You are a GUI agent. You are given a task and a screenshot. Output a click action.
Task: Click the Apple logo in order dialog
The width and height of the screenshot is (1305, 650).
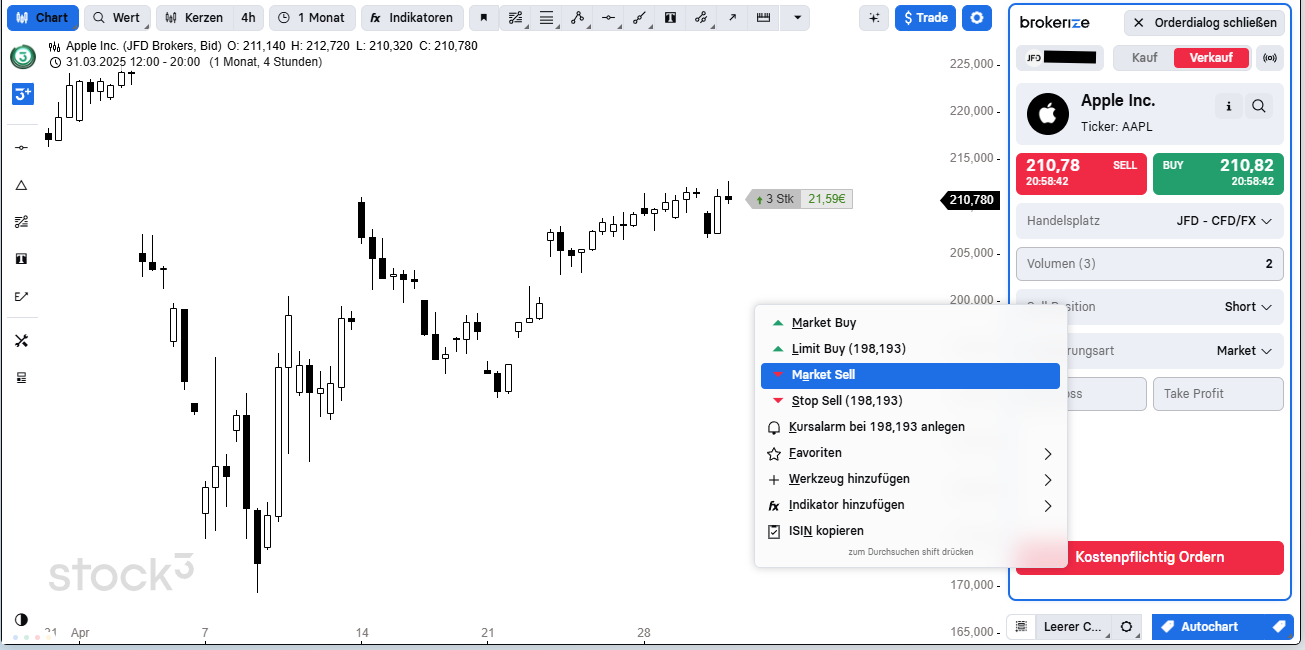(1048, 114)
